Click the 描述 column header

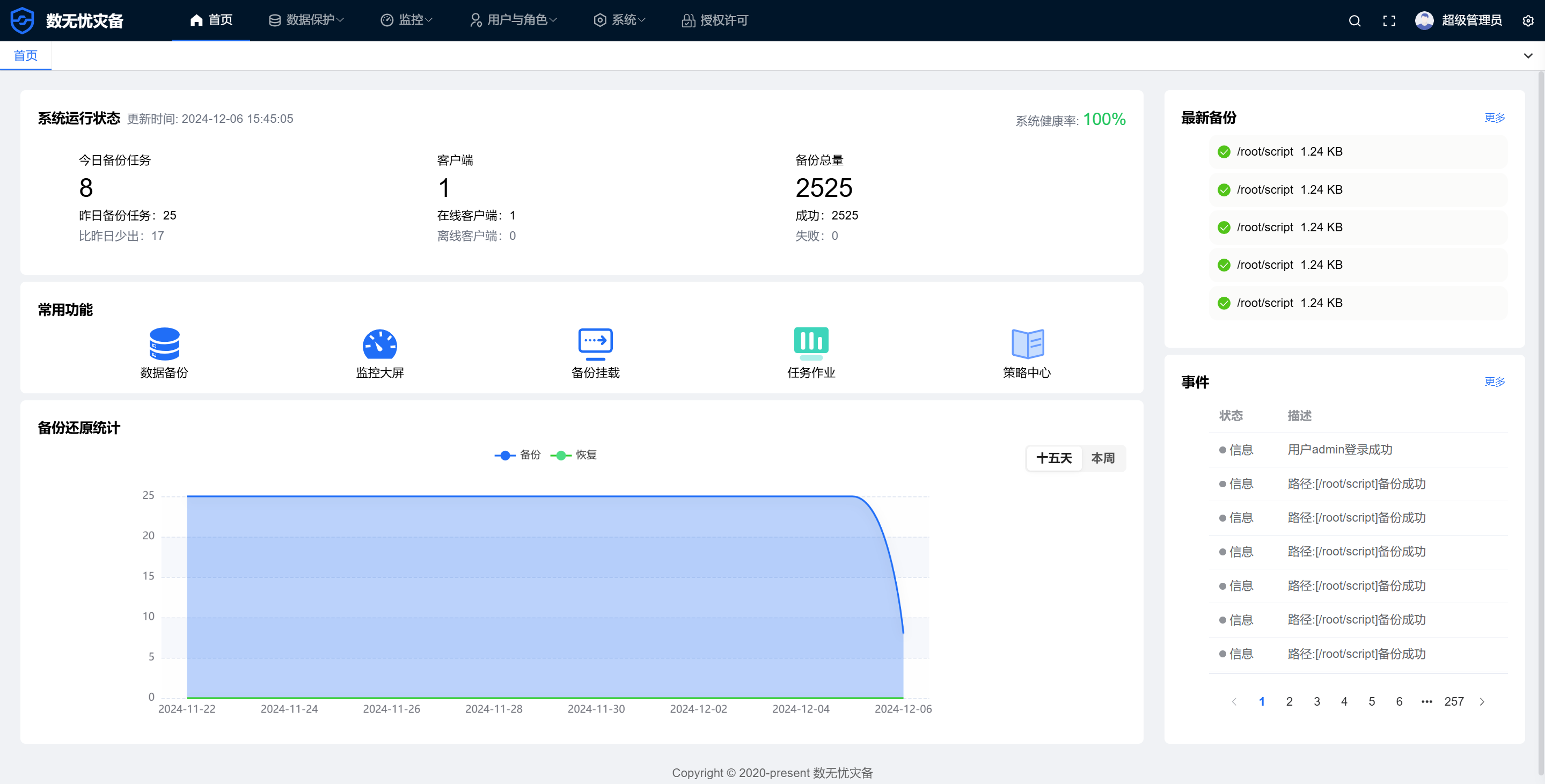pyautogui.click(x=1300, y=416)
